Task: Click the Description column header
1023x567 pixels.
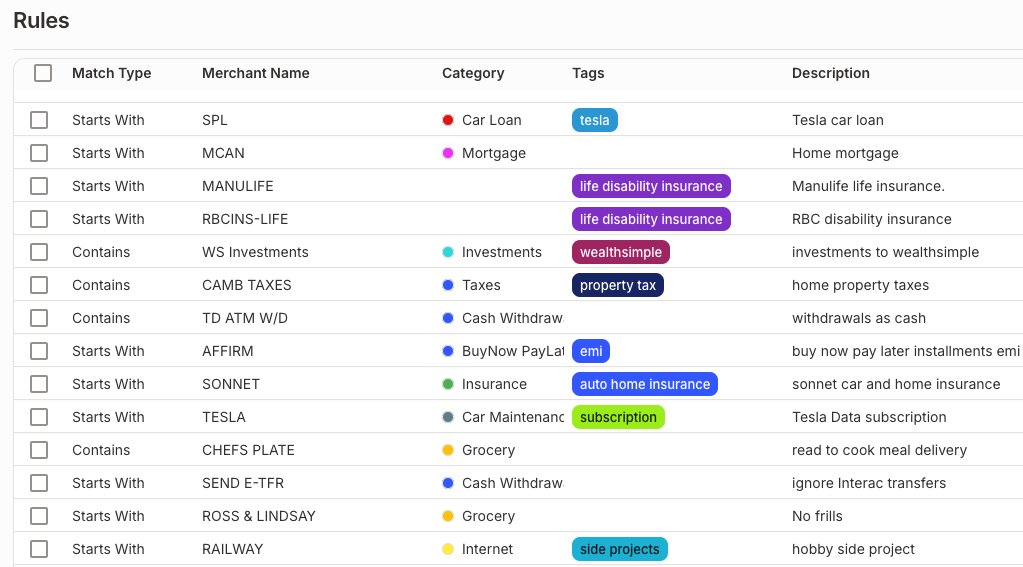Action: click(831, 73)
